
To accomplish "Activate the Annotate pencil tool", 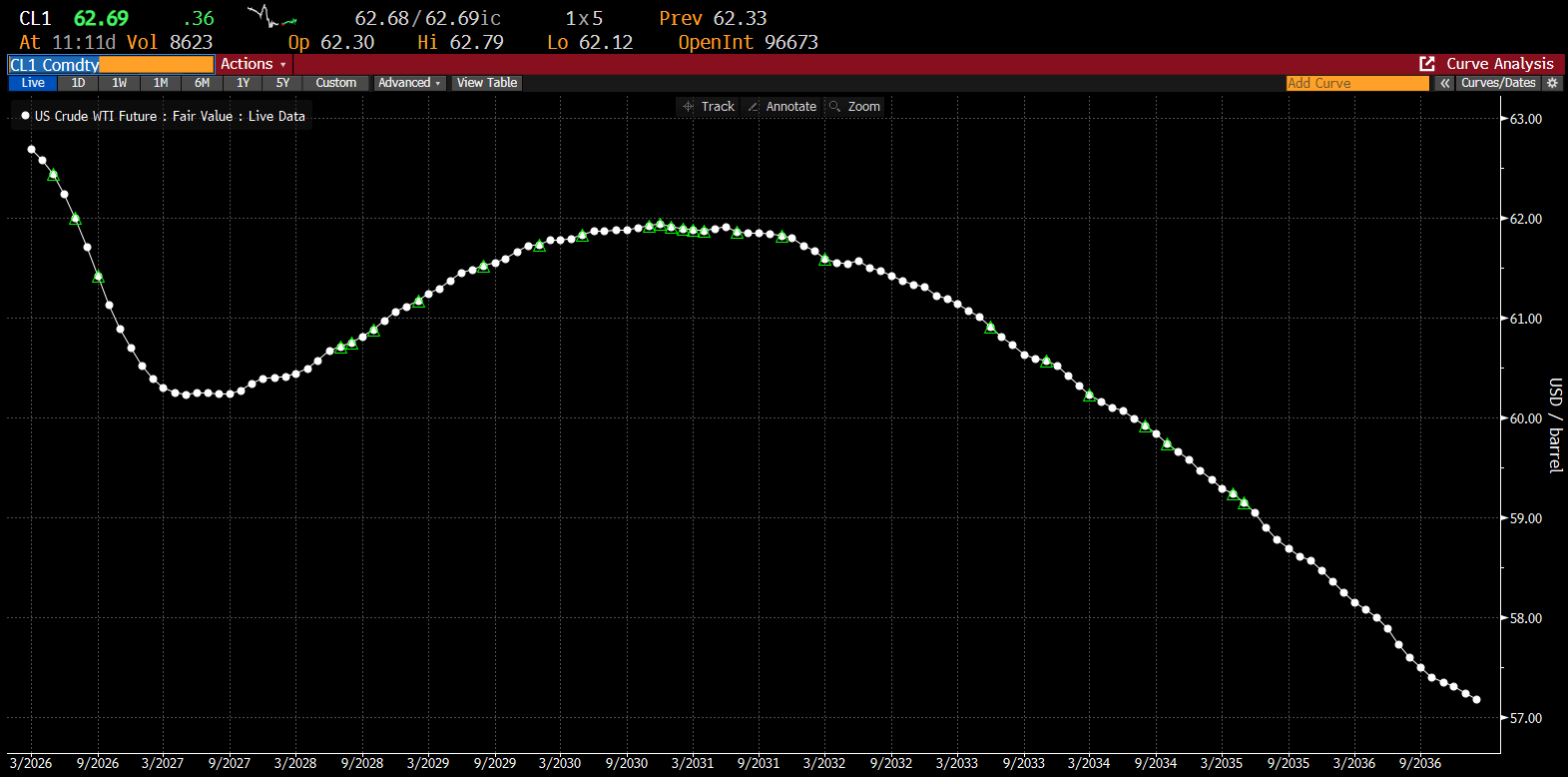I will (782, 106).
